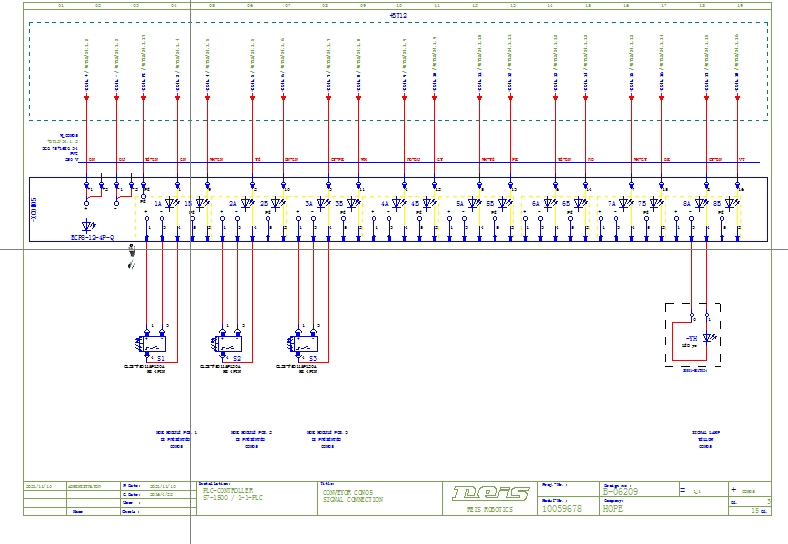Image resolution: width=788 pixels, height=544 pixels.
Task: Select the LED symbol labeled 5A
Action: click(x=474, y=203)
